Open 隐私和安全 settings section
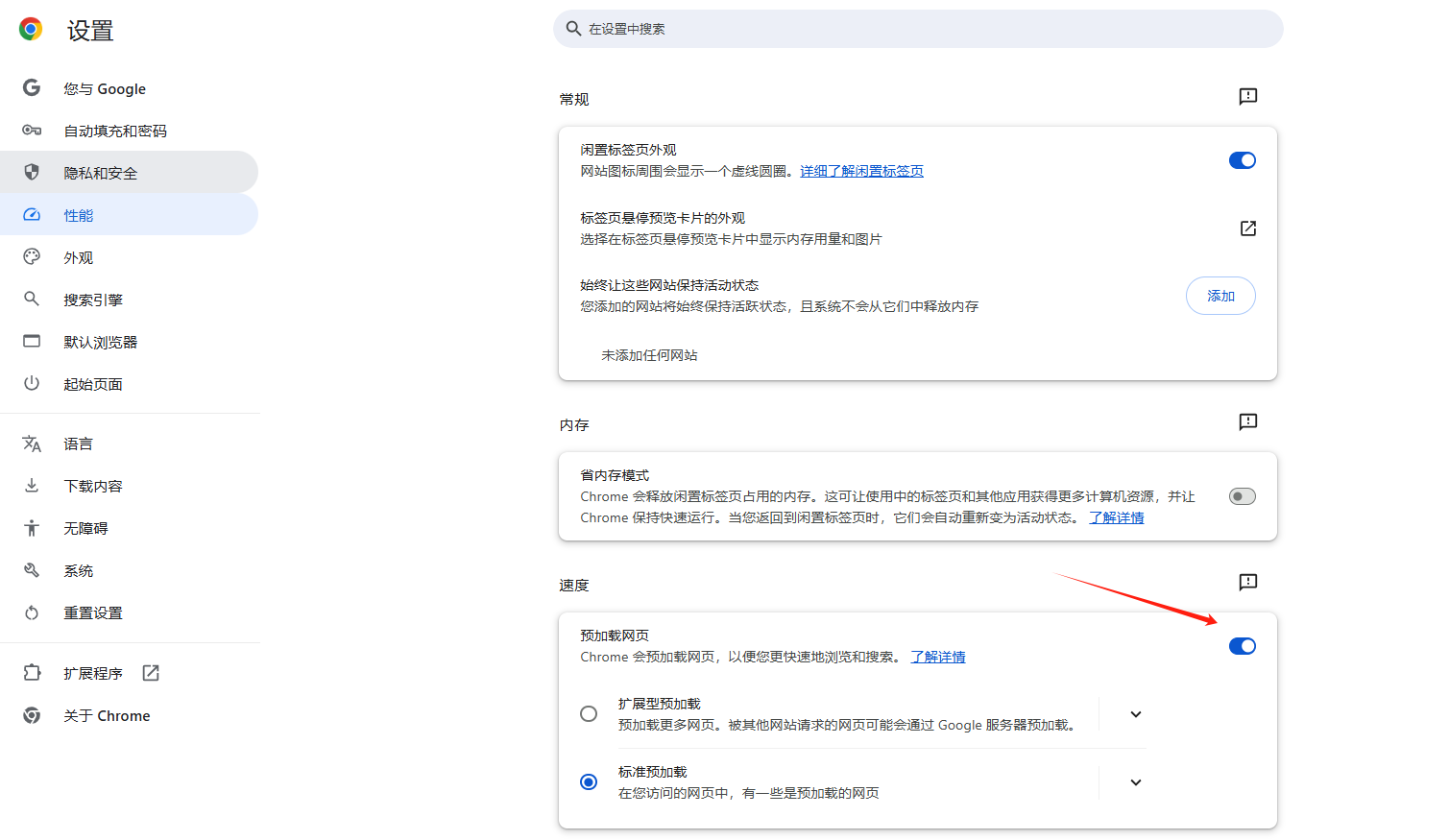 [x=129, y=173]
